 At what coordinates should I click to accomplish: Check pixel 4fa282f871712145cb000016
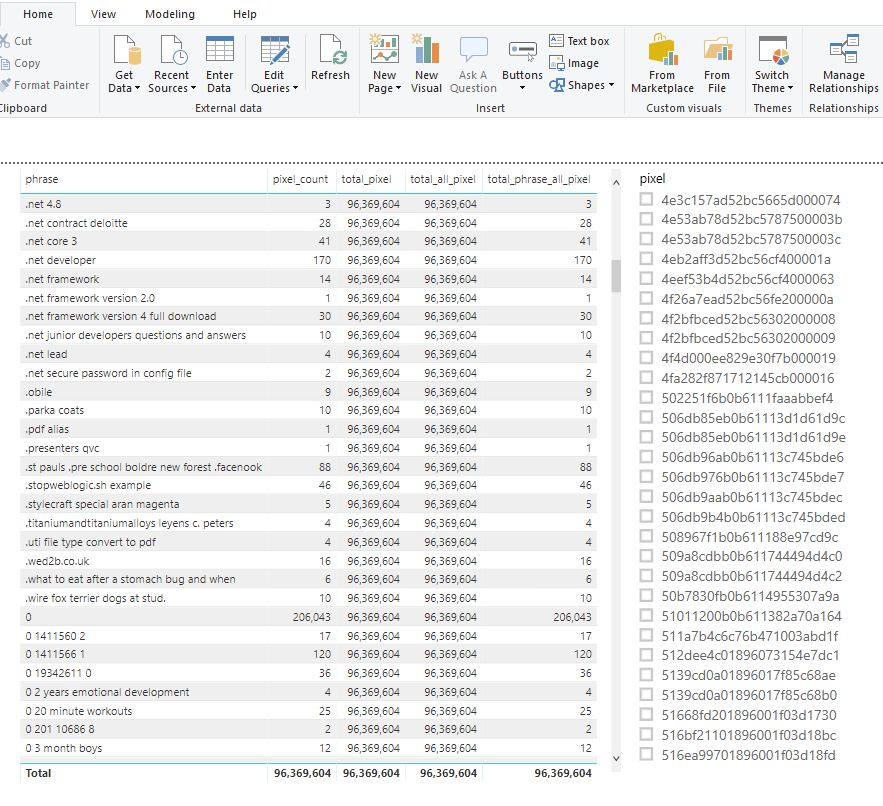click(x=646, y=378)
